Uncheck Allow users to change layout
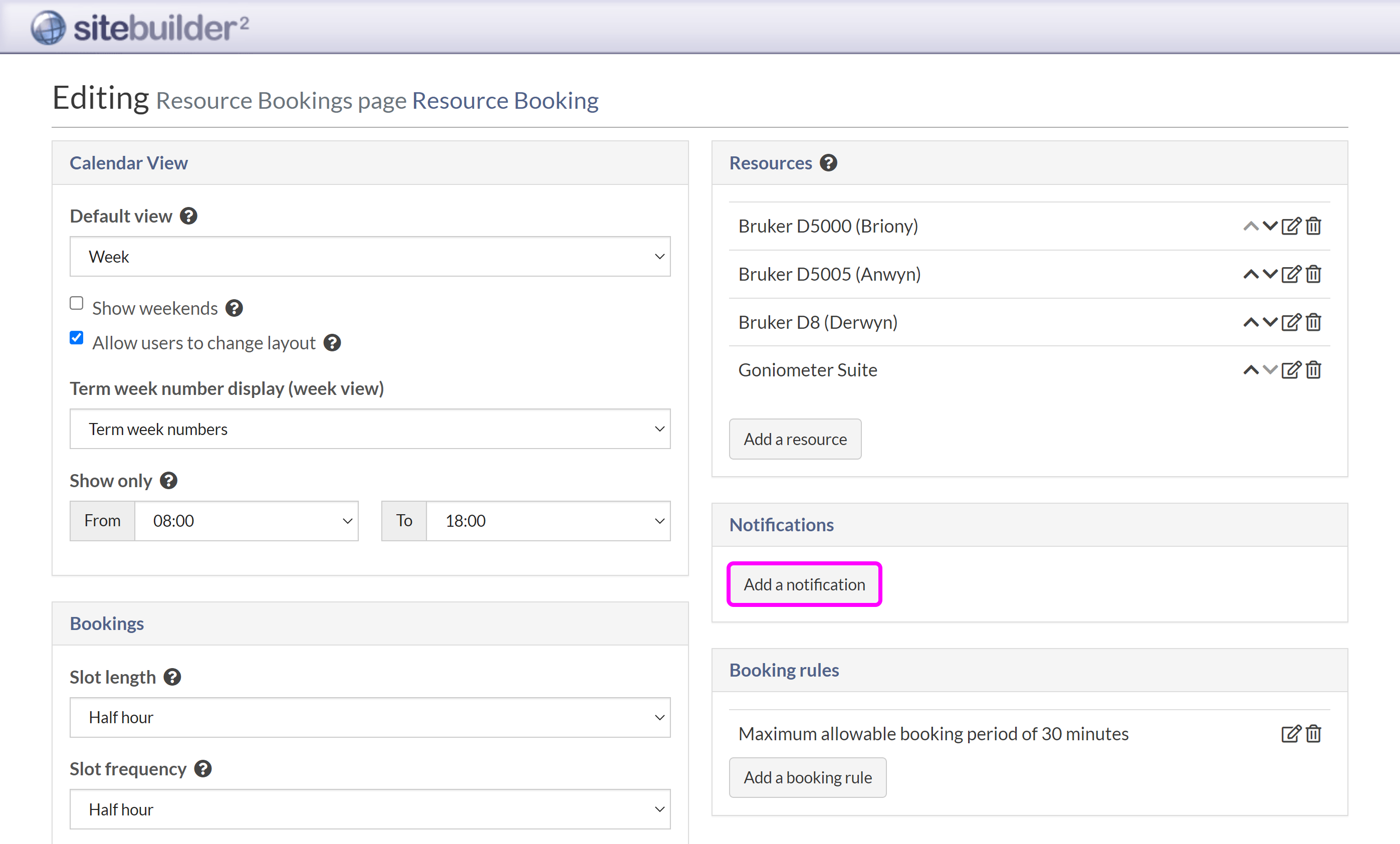 click(77, 338)
